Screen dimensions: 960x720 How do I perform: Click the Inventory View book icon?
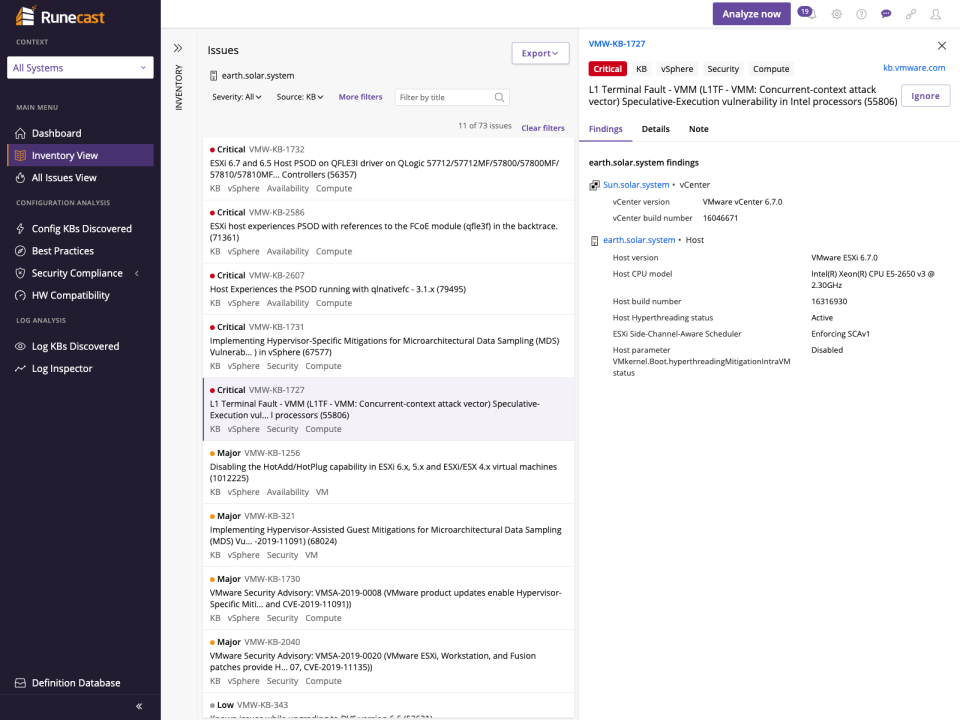coord(20,156)
